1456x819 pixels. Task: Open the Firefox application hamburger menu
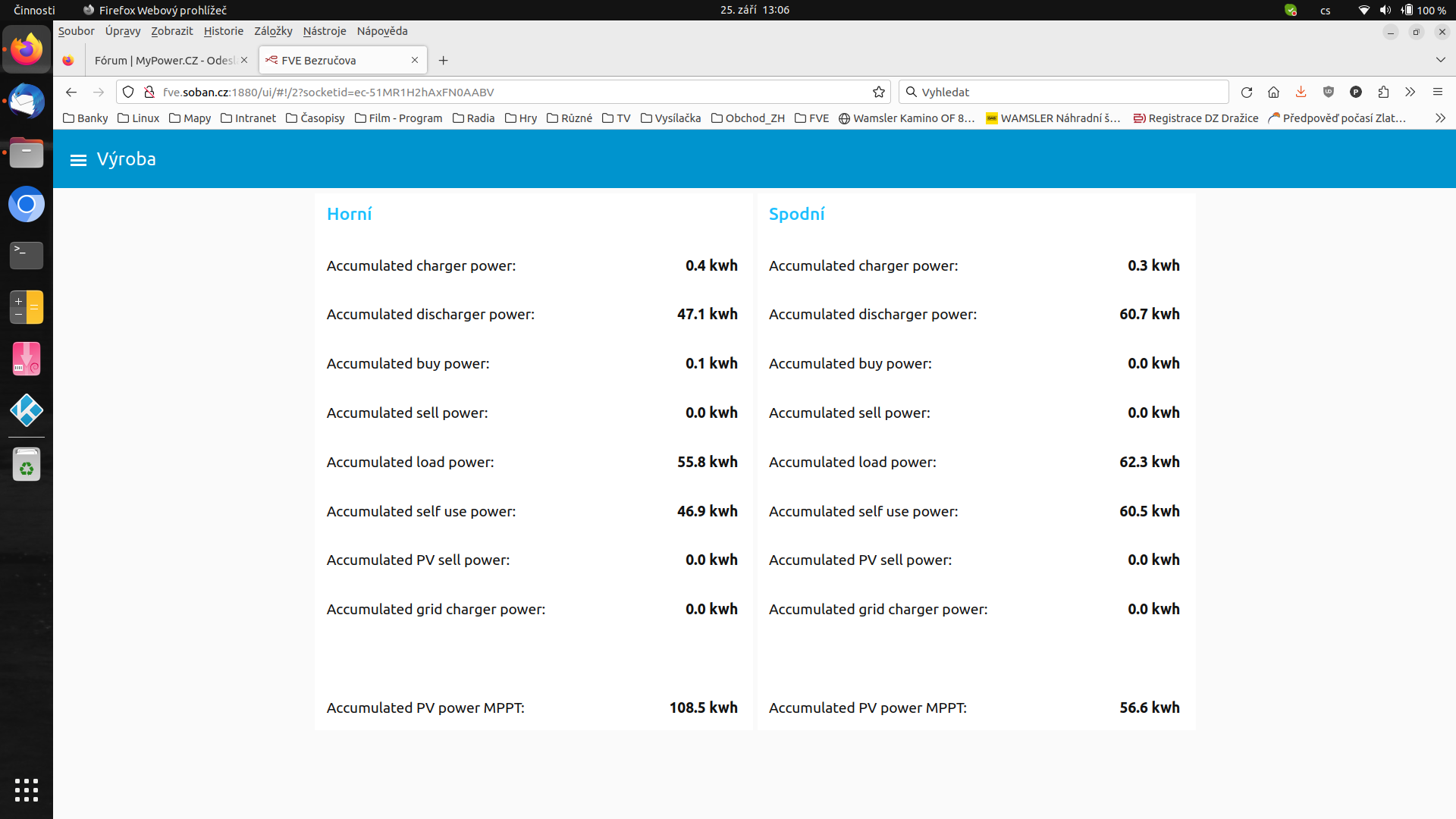tap(1437, 93)
